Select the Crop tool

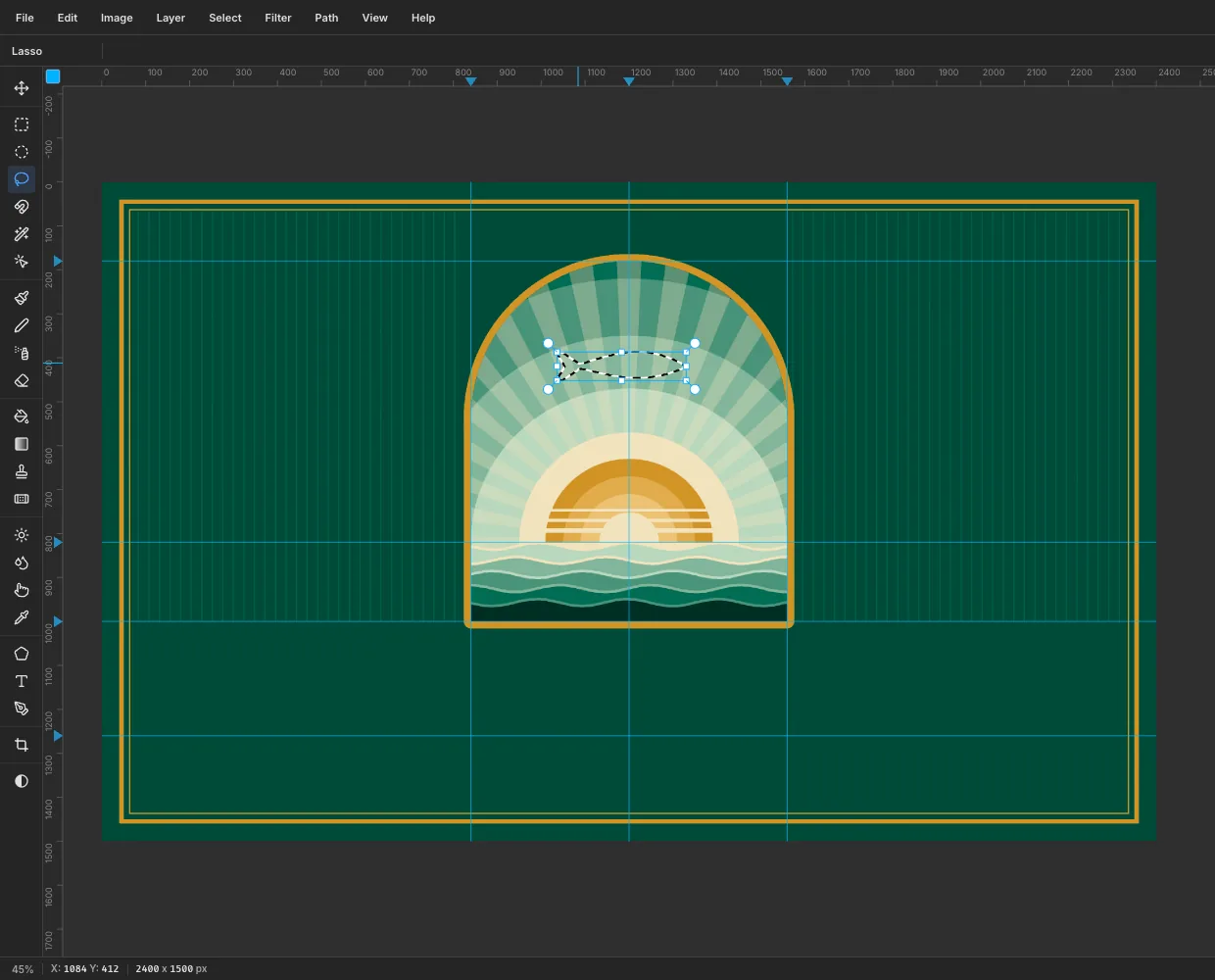pos(22,745)
